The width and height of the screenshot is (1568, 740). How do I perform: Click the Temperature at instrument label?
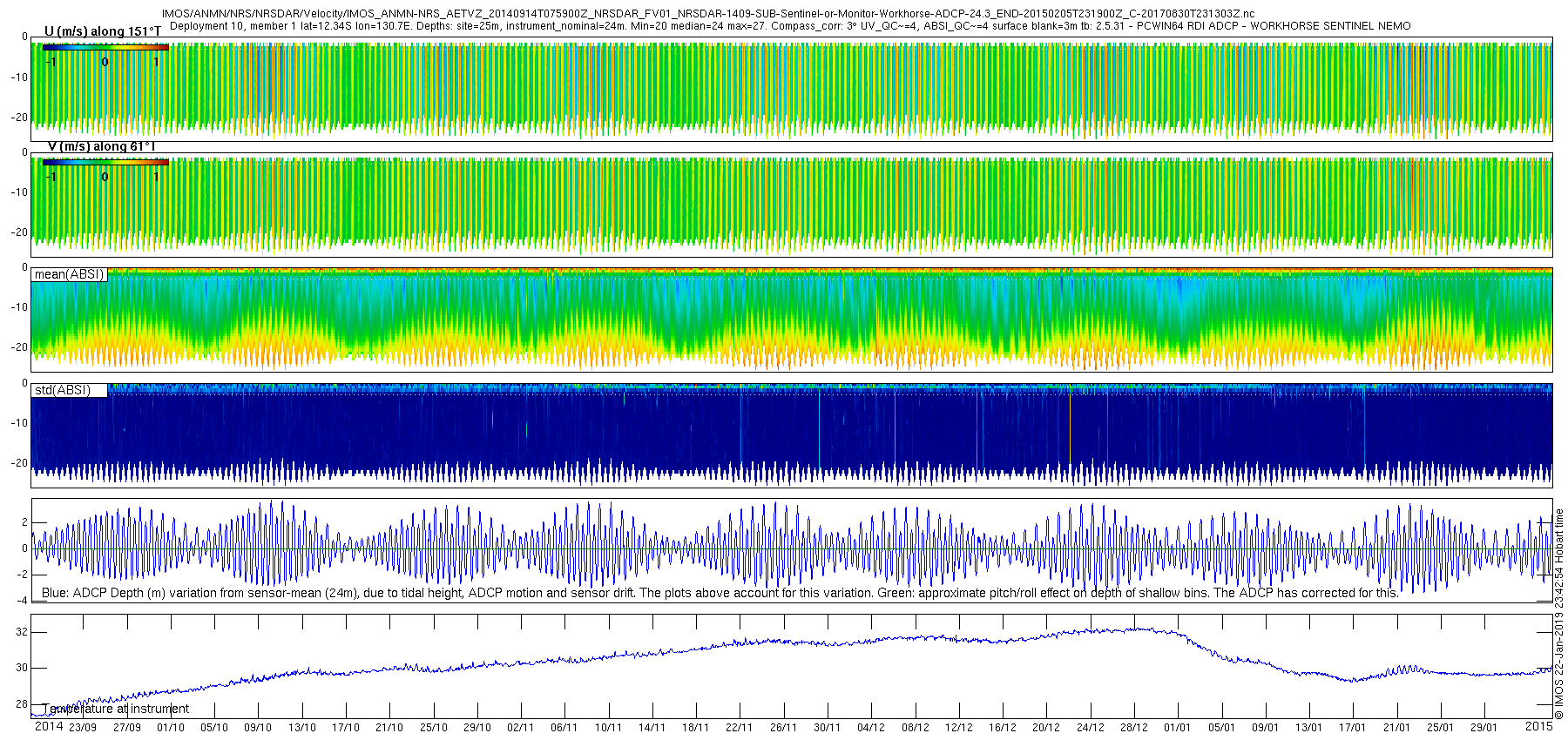[115, 709]
